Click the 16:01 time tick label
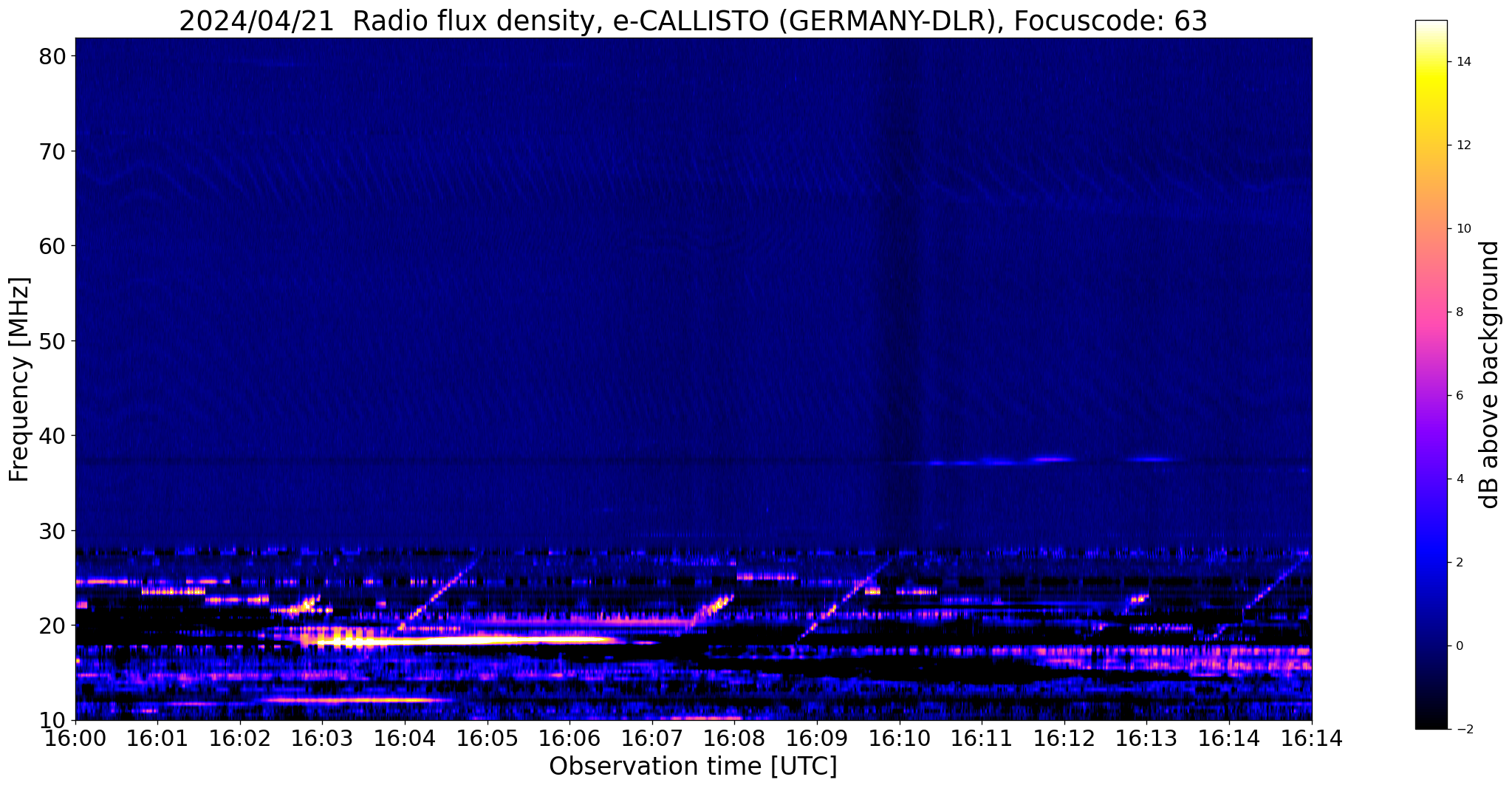The width and height of the screenshot is (1512, 788). (158, 739)
